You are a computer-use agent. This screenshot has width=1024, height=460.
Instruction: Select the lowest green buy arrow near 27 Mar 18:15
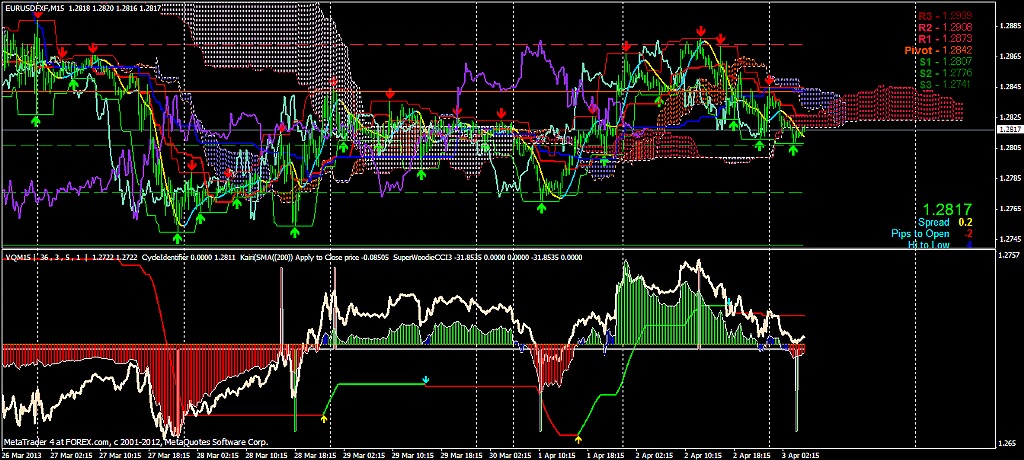(x=178, y=238)
